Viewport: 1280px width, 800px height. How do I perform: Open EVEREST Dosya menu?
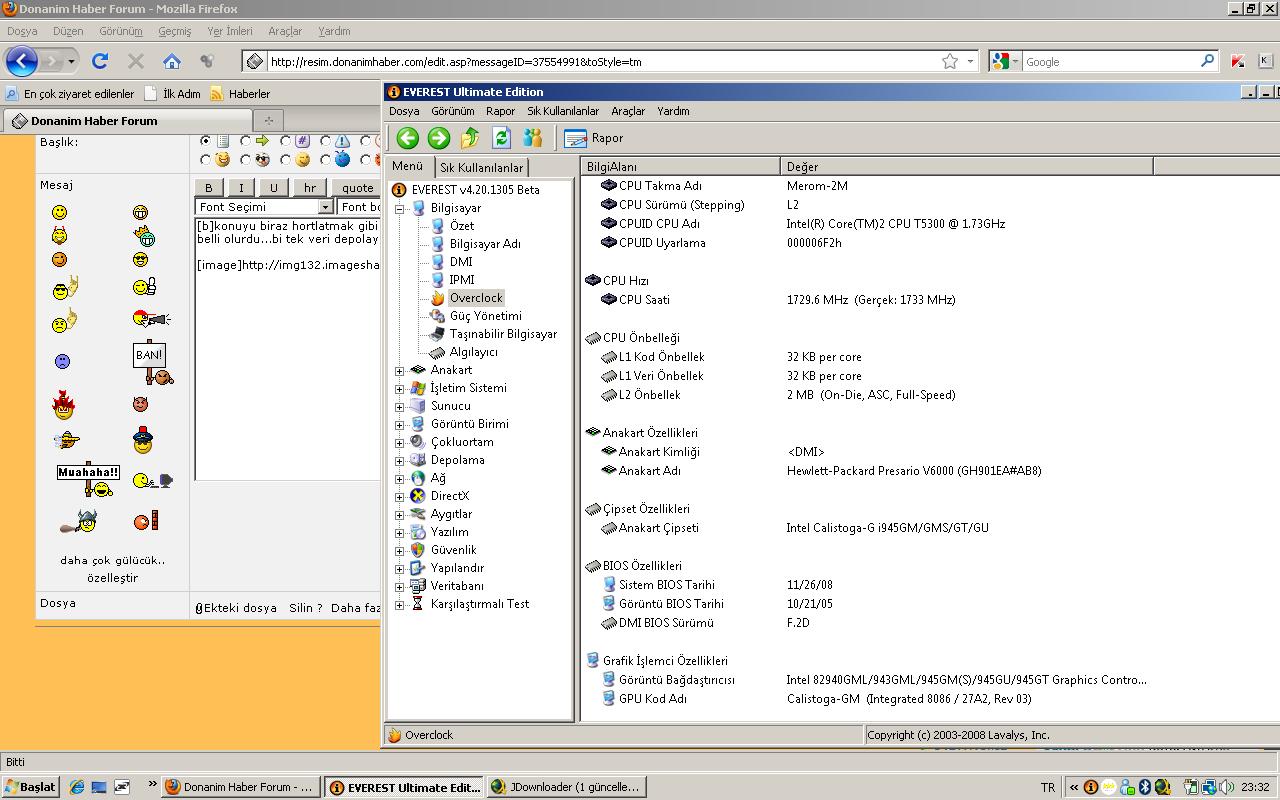404,111
